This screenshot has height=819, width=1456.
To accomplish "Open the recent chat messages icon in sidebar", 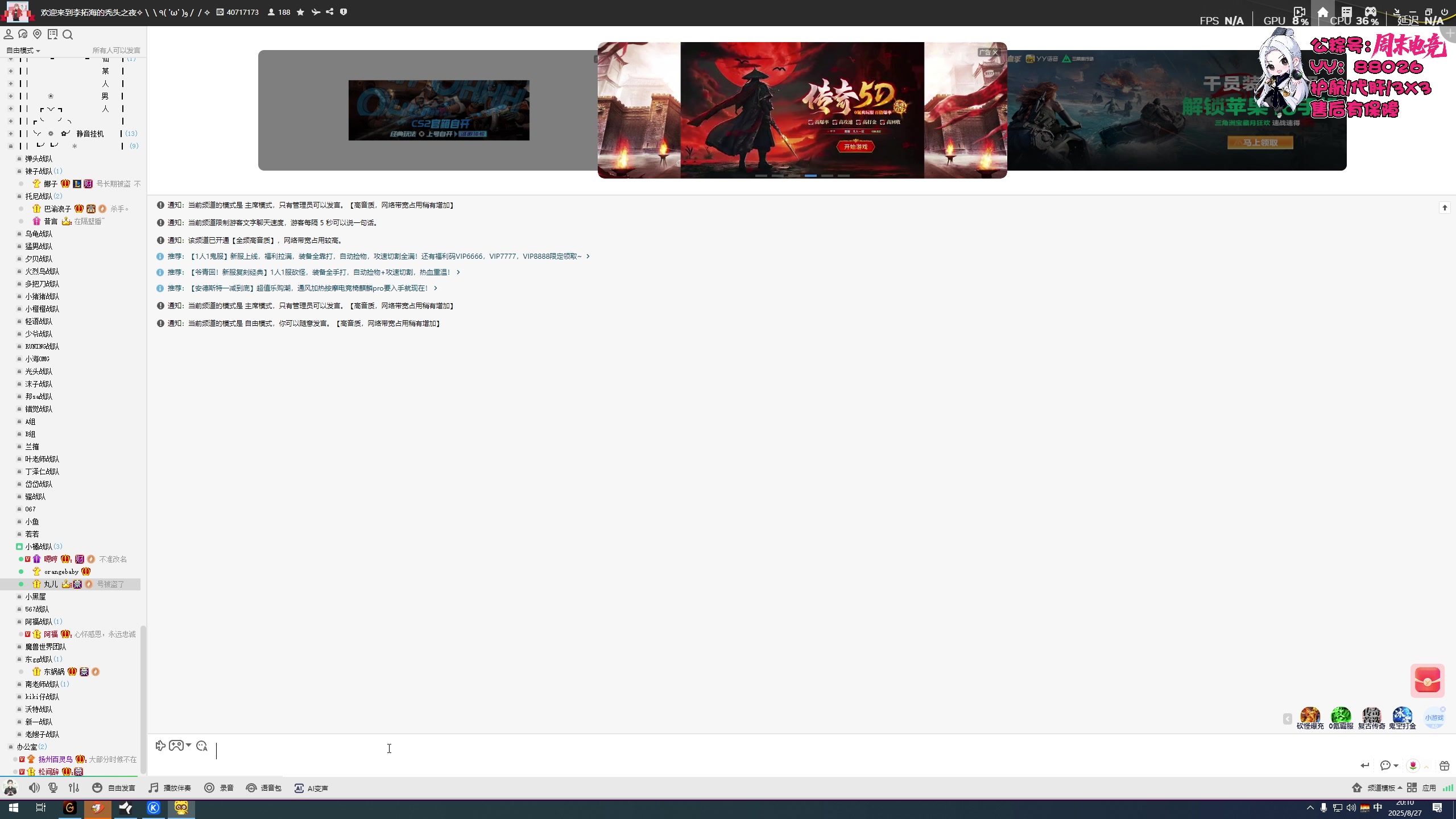I will pyautogui.click(x=23, y=34).
